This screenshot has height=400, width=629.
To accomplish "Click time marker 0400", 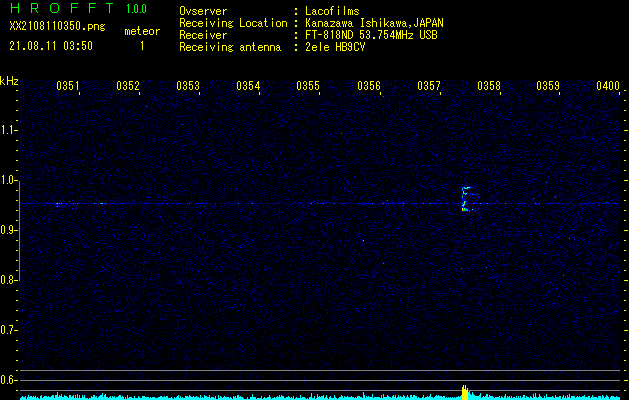I will 608,86.
